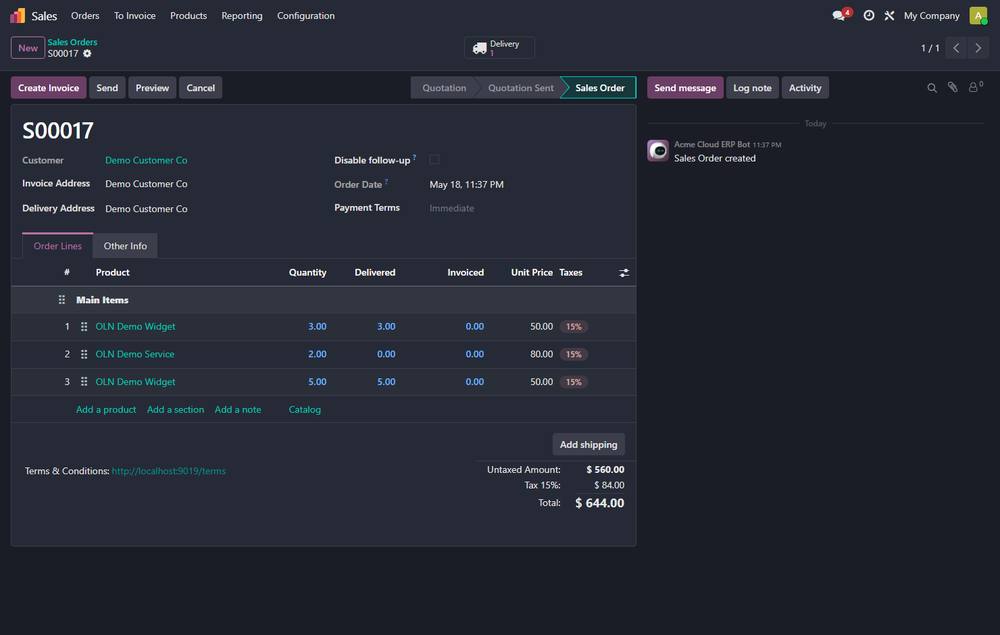This screenshot has width=1000, height=635.
Task: Open the Sales app home icon
Action: [x=18, y=15]
